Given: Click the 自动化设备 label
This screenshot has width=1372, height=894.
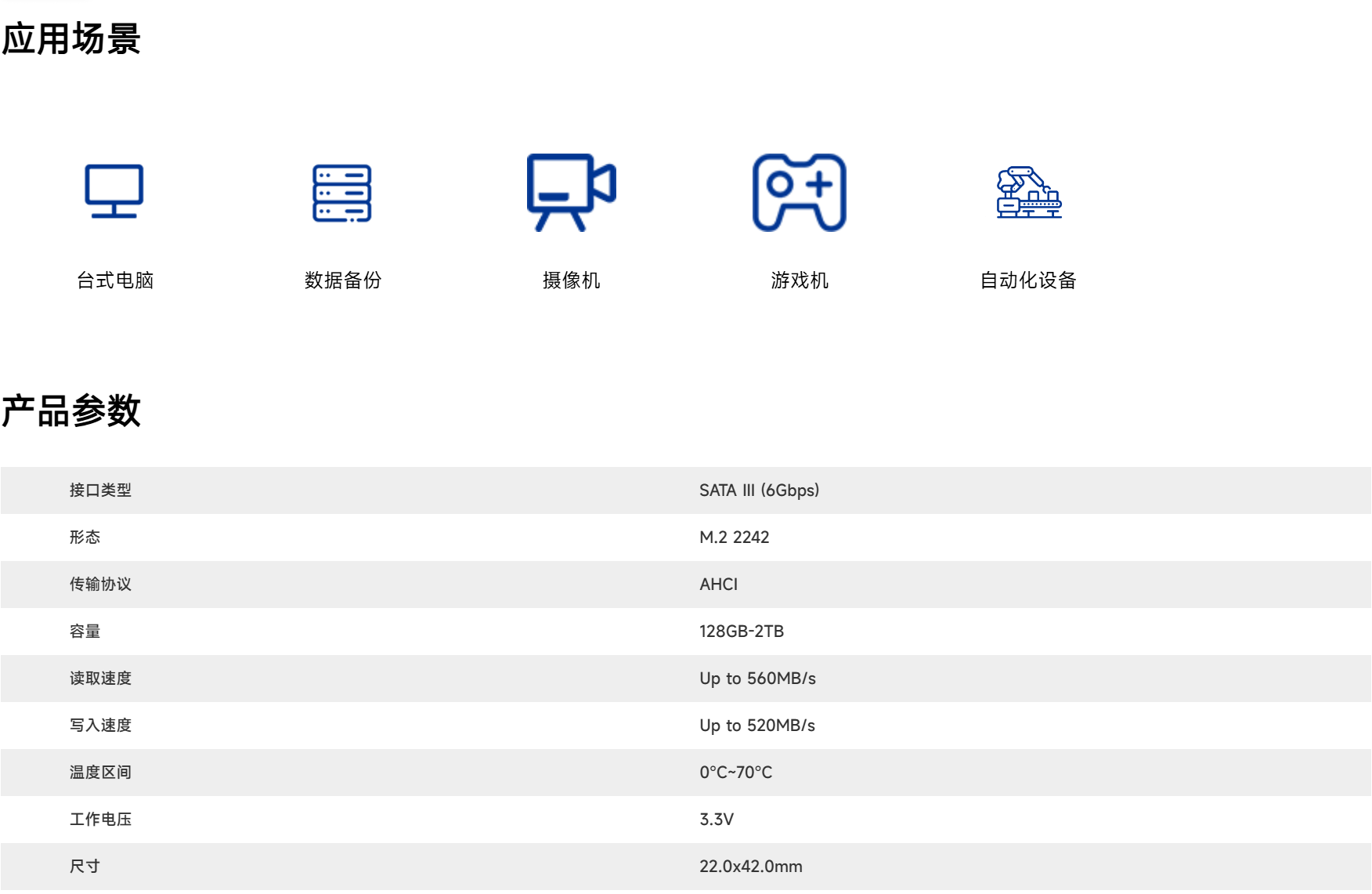Looking at the screenshot, I should 1028,281.
